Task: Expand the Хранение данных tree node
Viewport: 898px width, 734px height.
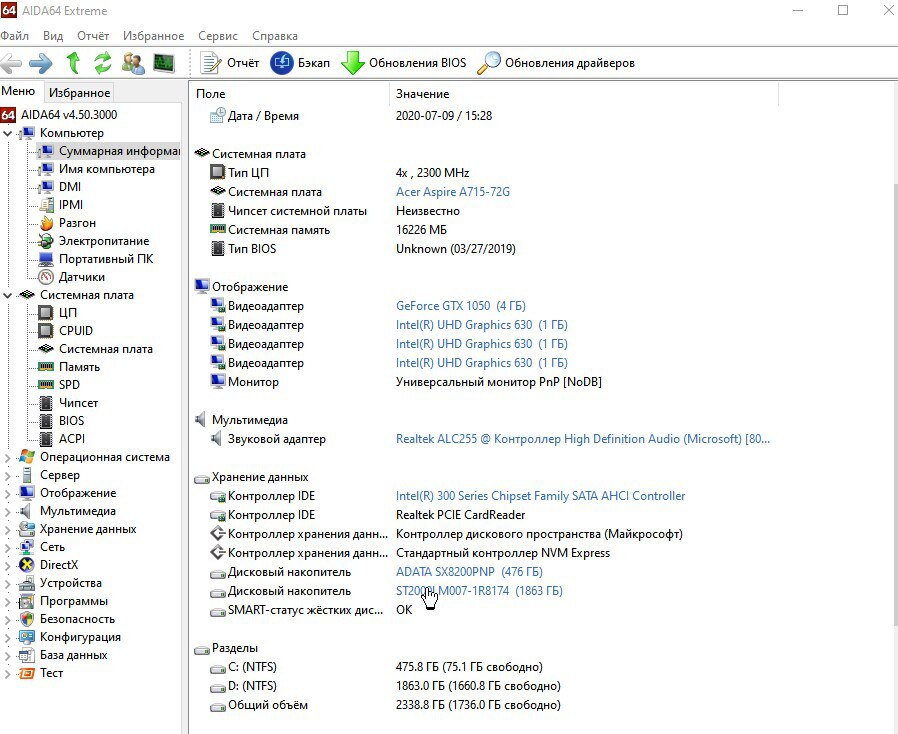Action: coord(7,530)
